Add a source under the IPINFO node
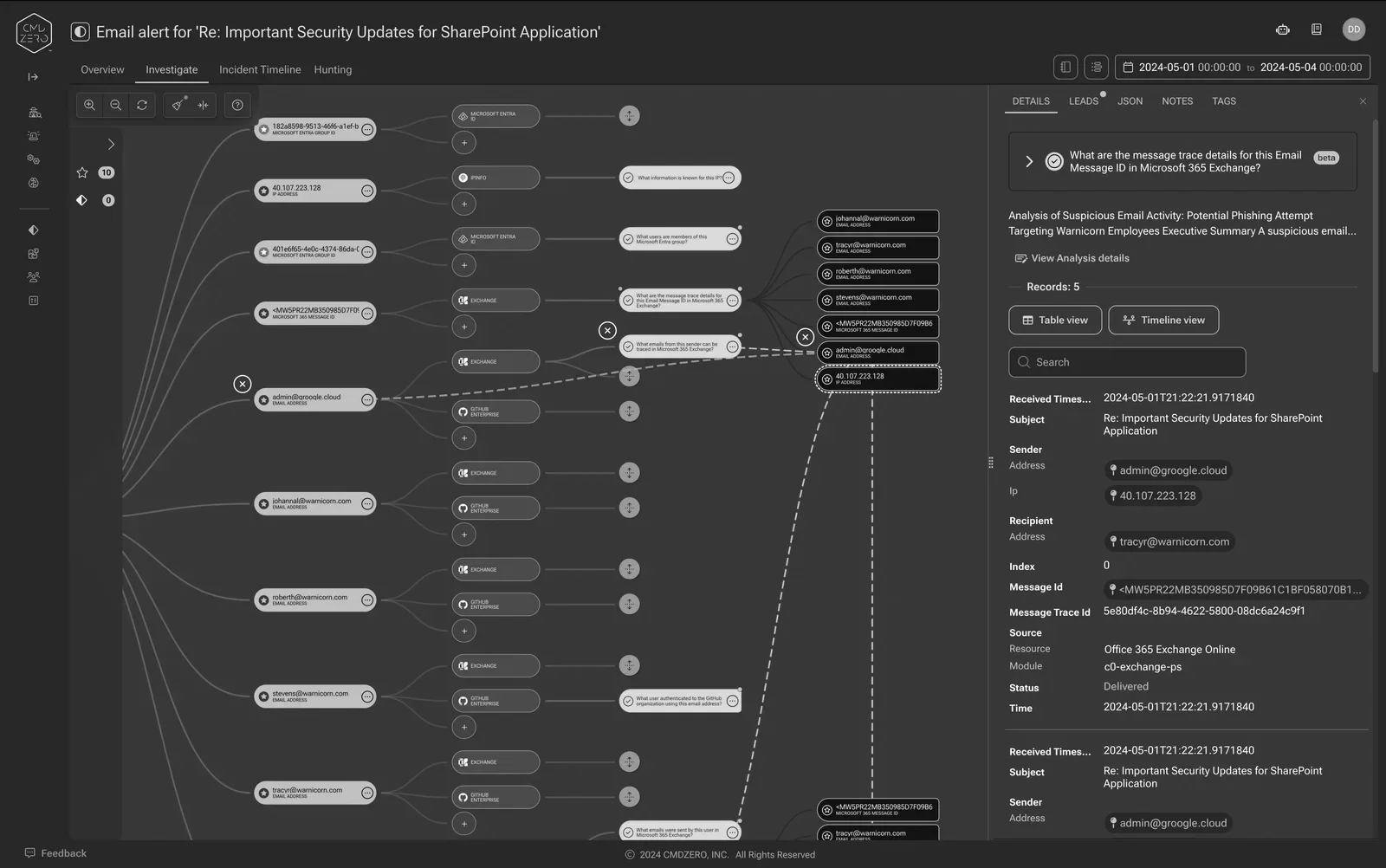 click(x=464, y=204)
